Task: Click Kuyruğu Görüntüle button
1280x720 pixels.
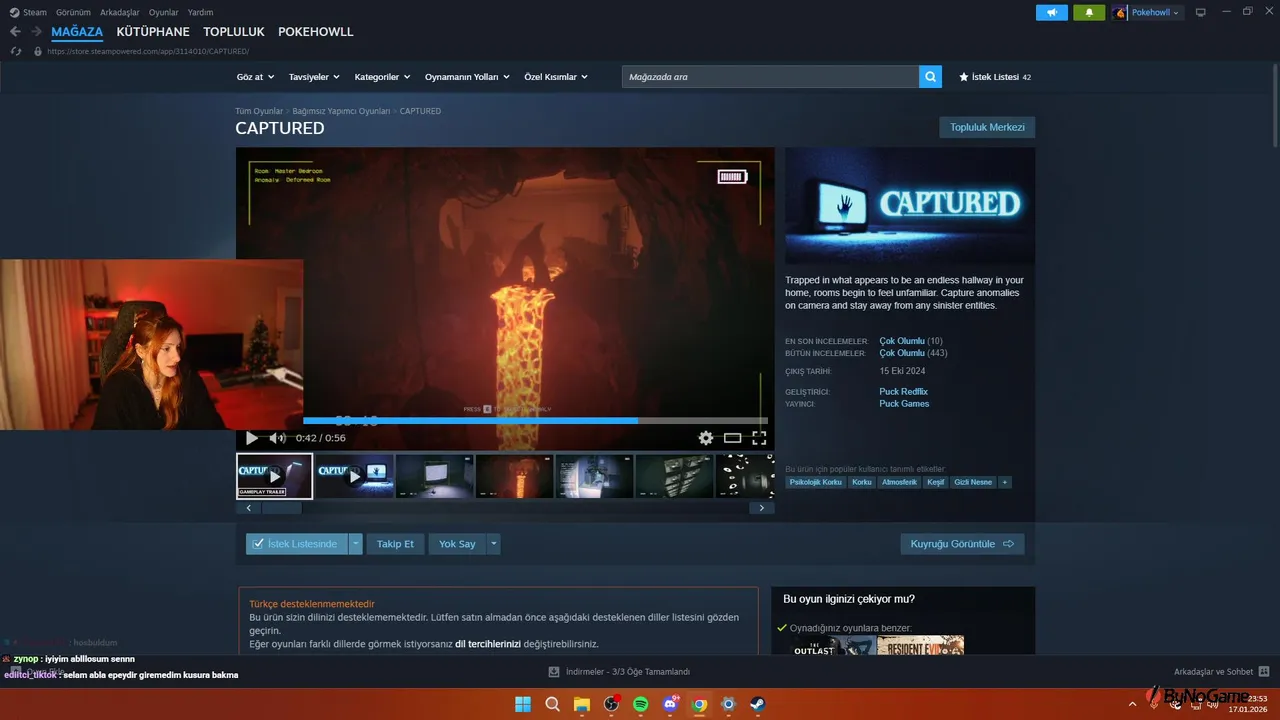Action: 962,544
